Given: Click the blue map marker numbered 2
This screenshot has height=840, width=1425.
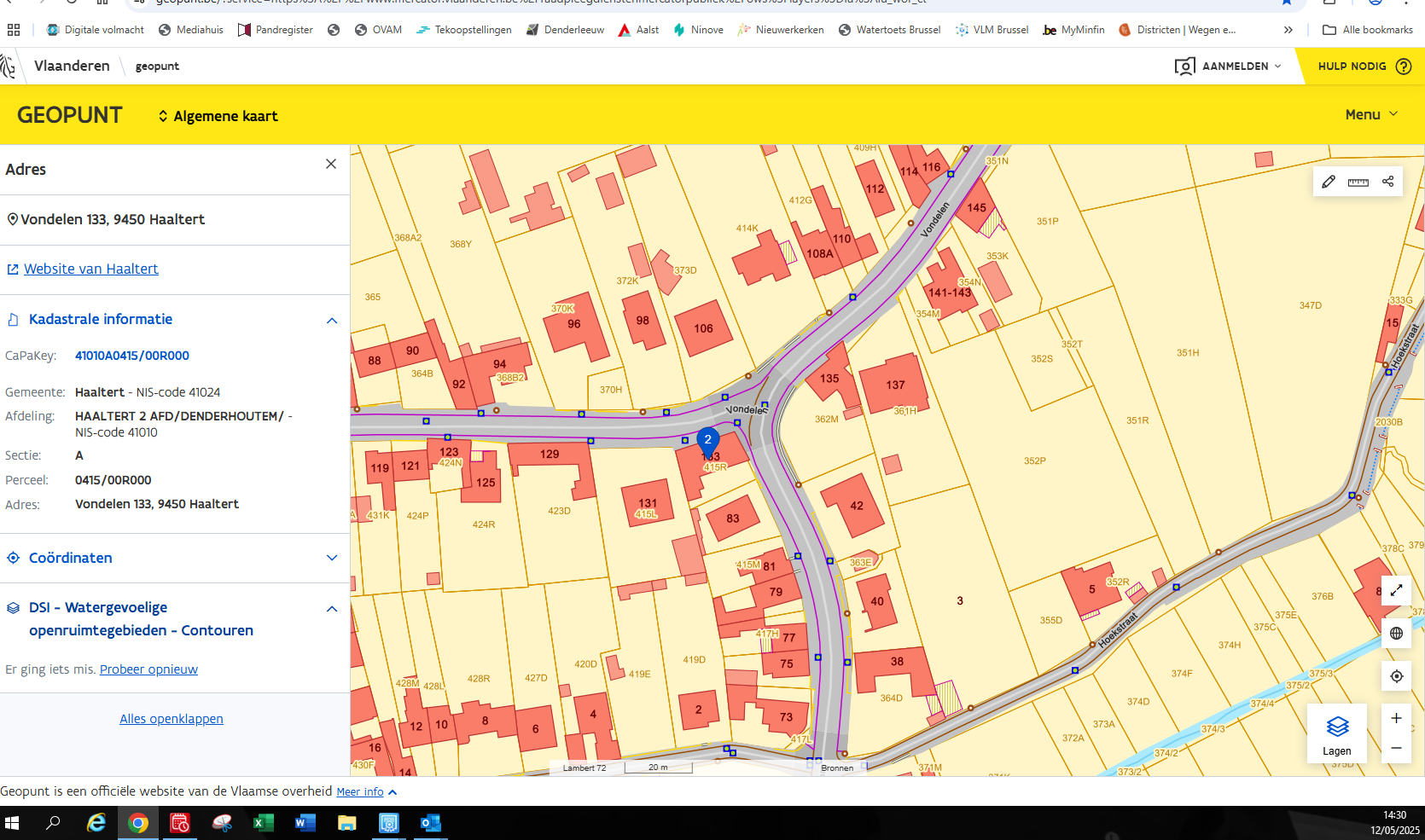Looking at the screenshot, I should tap(707, 441).
